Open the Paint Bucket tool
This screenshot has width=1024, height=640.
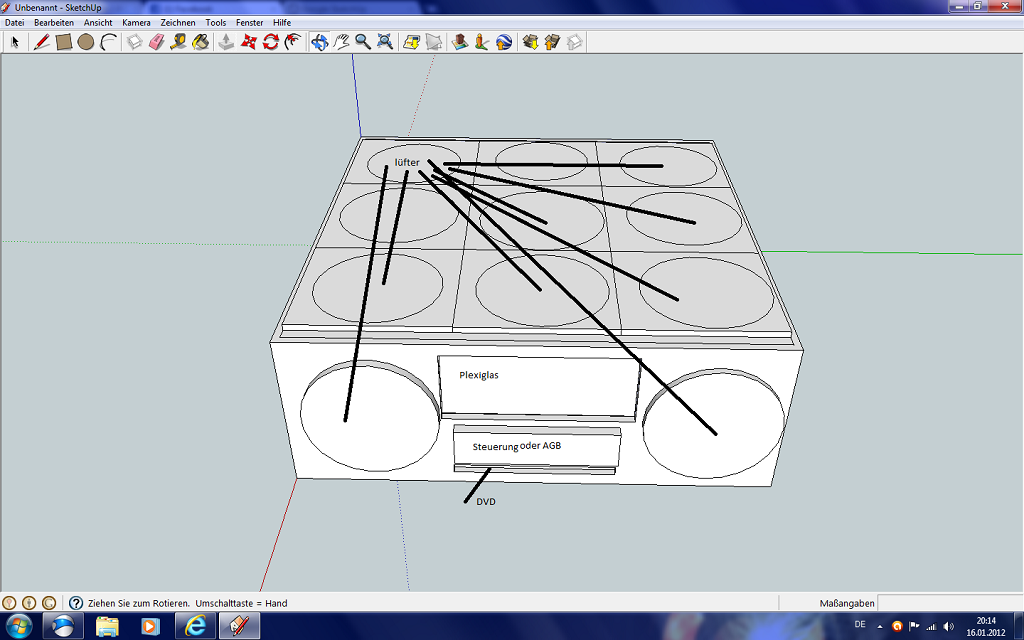tap(199, 41)
